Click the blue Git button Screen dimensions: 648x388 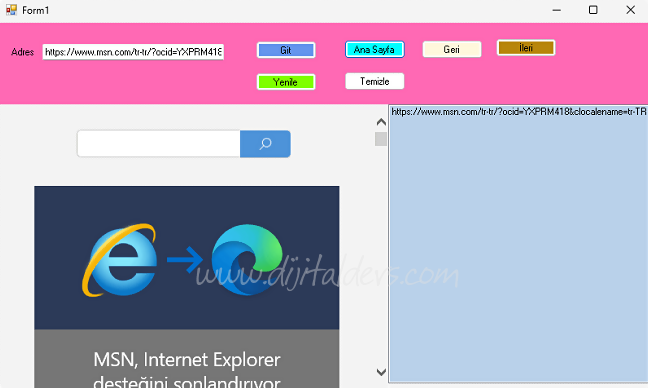[286, 50]
